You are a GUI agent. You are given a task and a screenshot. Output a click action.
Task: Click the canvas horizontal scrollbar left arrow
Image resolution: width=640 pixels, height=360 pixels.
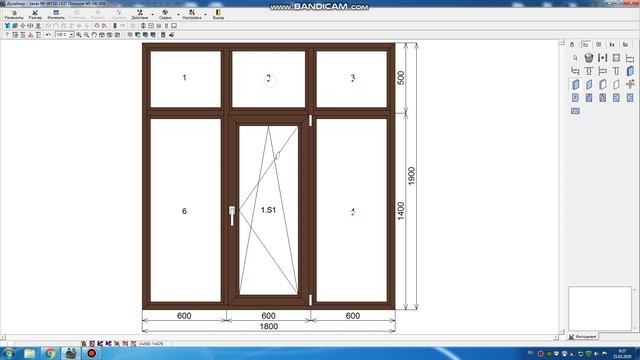(x=3, y=337)
